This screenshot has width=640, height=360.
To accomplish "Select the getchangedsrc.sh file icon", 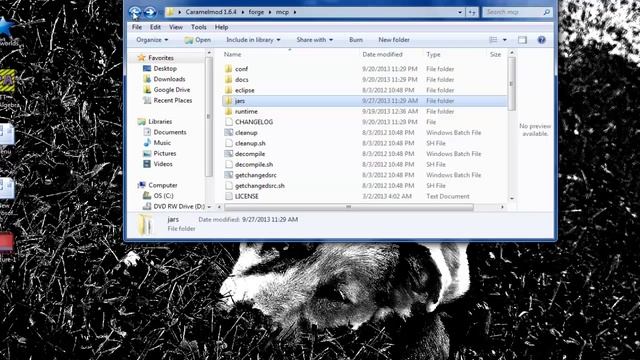I will [x=229, y=186].
